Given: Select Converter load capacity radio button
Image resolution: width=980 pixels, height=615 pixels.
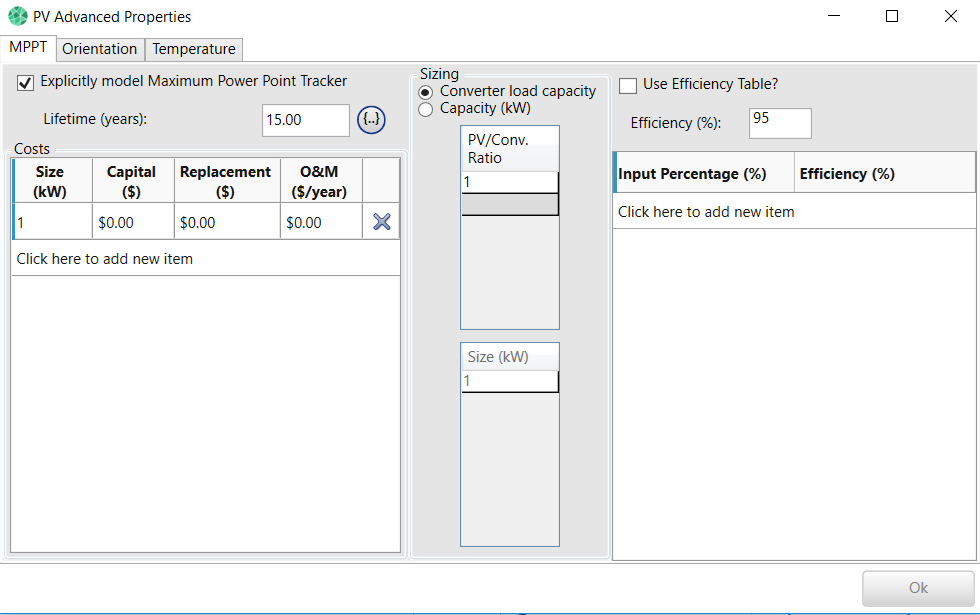Looking at the screenshot, I should (x=426, y=91).
